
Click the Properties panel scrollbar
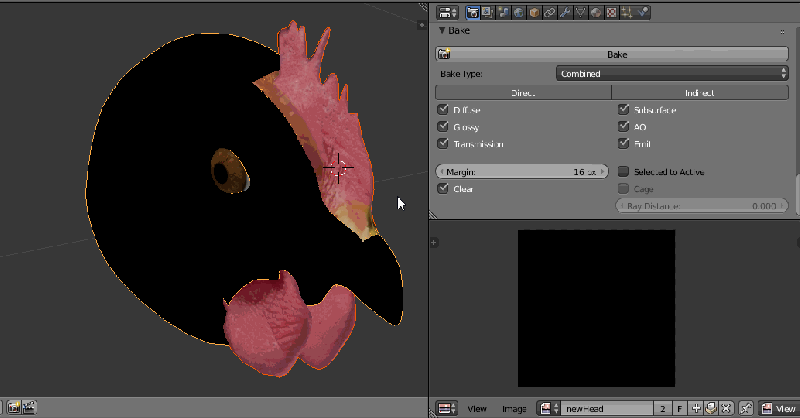(797, 194)
